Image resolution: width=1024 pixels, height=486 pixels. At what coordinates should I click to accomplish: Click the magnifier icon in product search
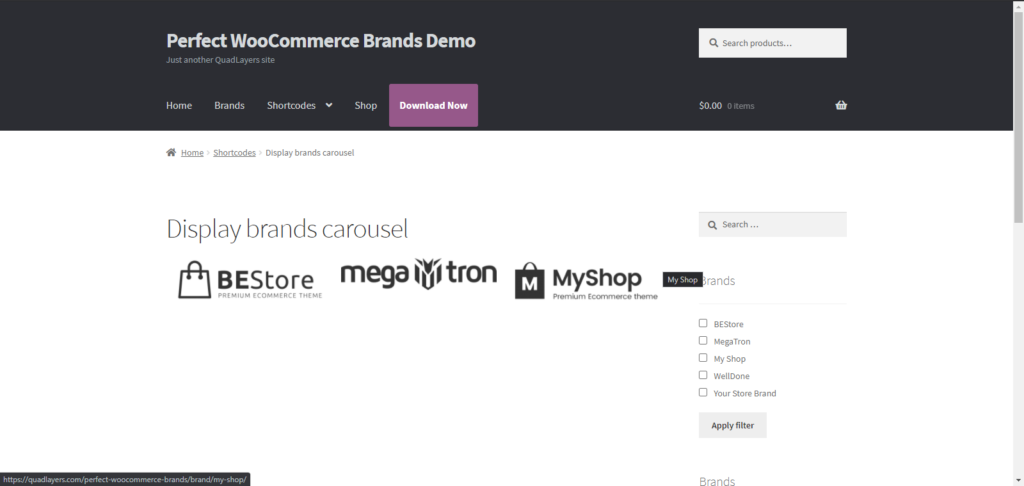click(x=712, y=43)
